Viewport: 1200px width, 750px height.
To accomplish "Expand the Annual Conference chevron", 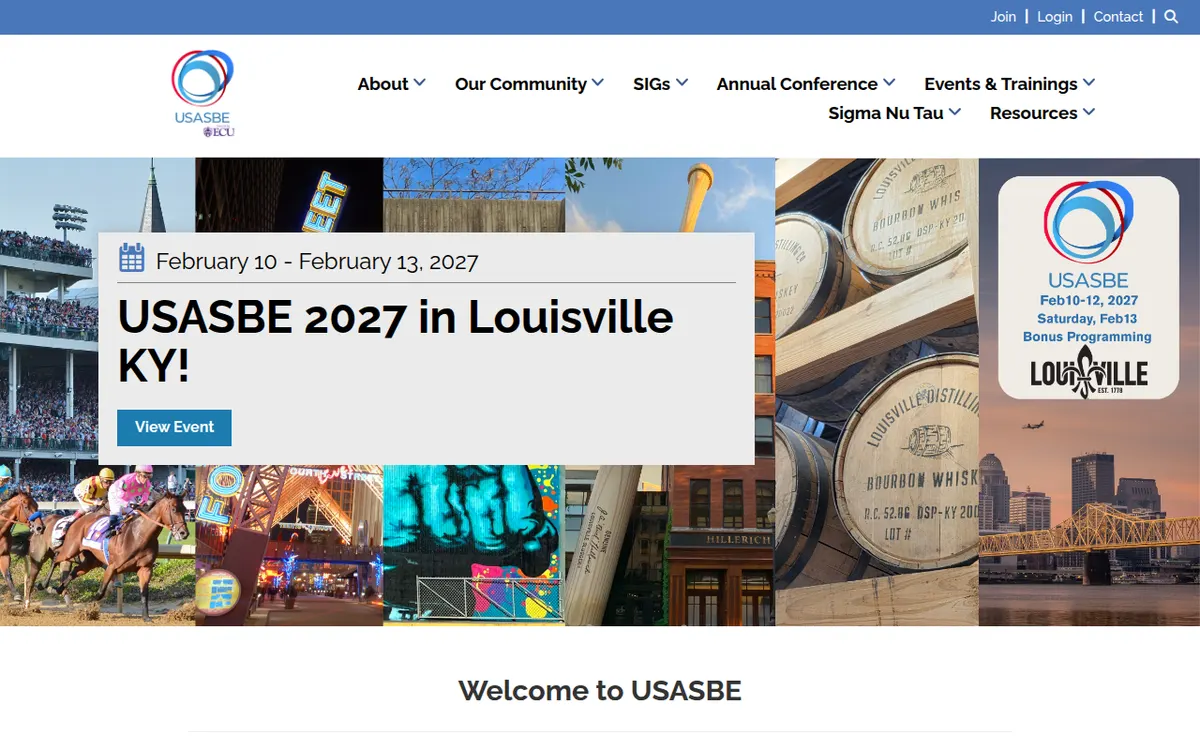I will (889, 83).
